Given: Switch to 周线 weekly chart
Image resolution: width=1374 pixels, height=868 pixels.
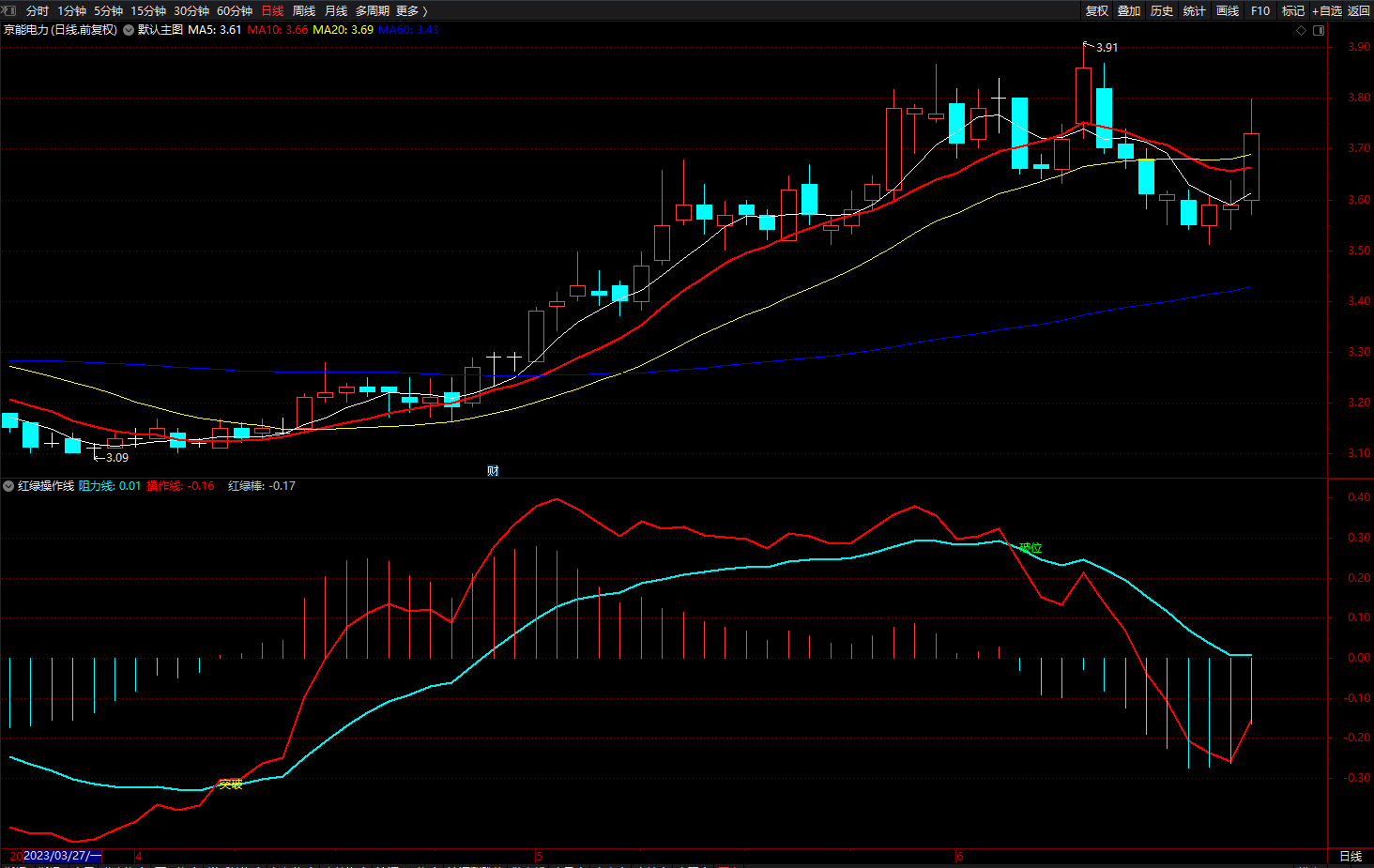Looking at the screenshot, I should tap(304, 11).
